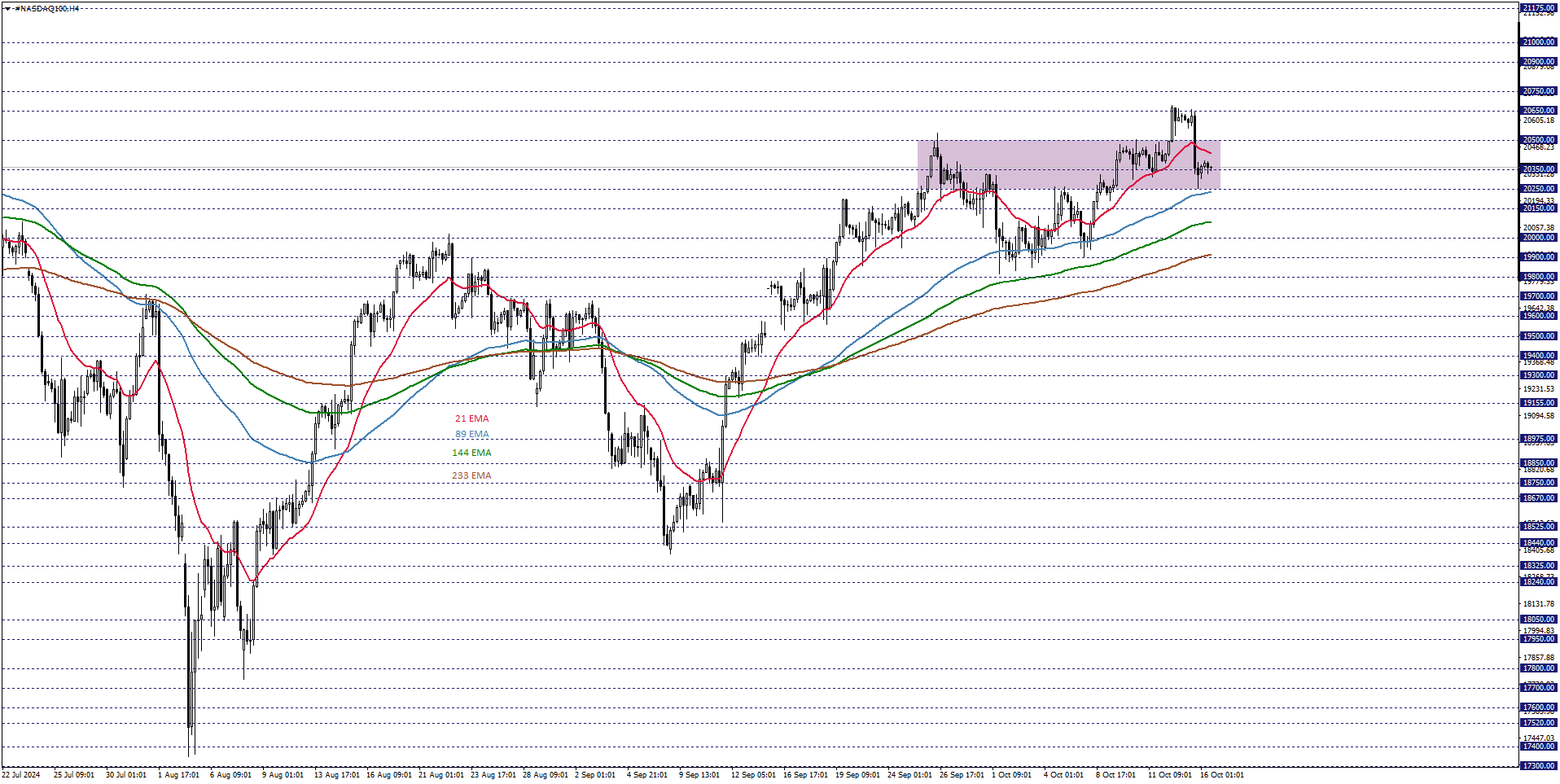Click the 11 Oct 09:01 time label
This screenshot has width=1560, height=784.
[1170, 775]
